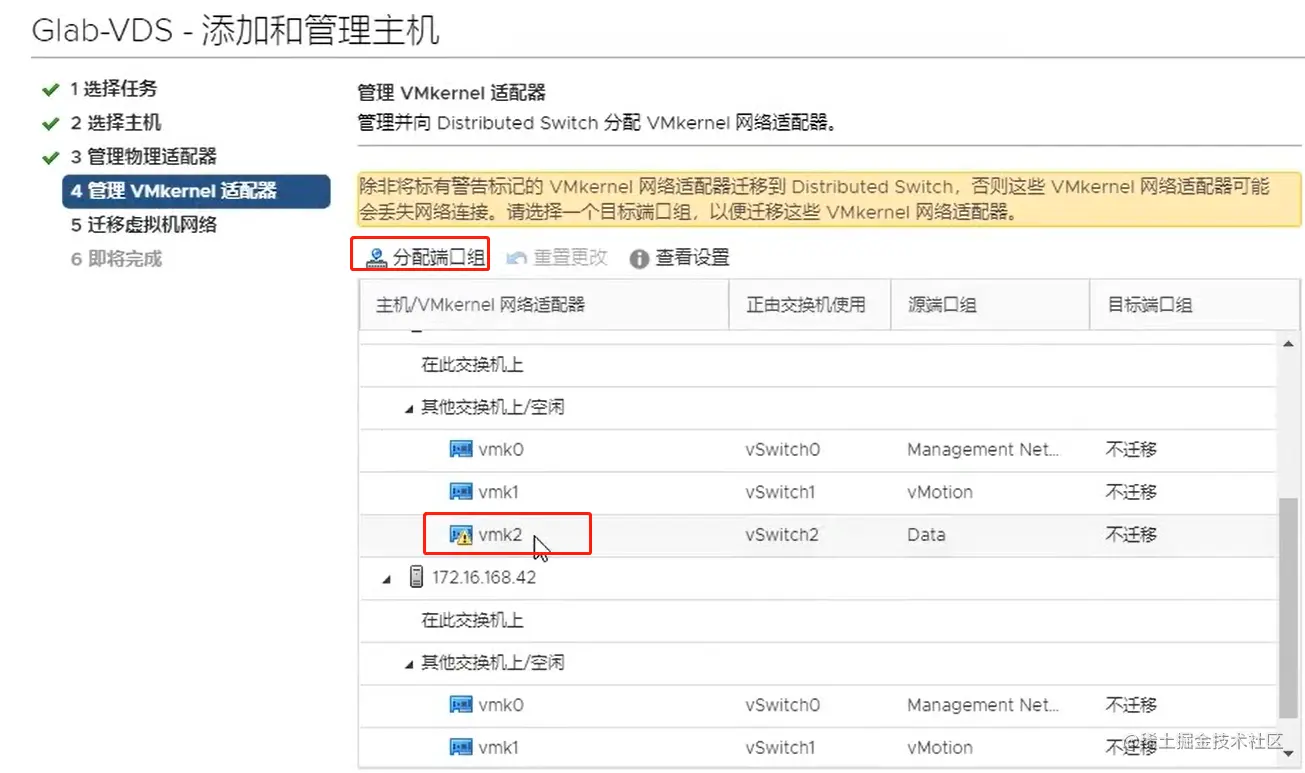The height and width of the screenshot is (773, 1305).
Task: Collapse the 172.16.168.42 host node
Action: click(x=387, y=579)
